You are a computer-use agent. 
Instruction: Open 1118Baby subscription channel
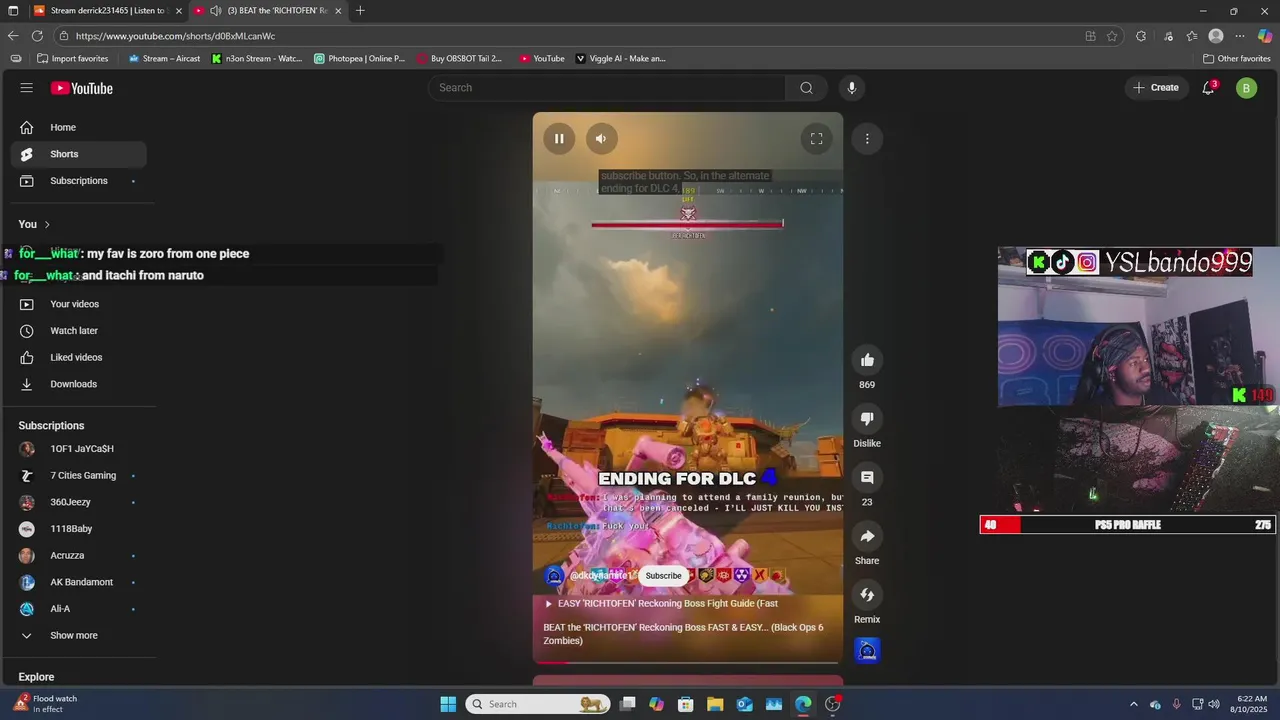[78, 529]
